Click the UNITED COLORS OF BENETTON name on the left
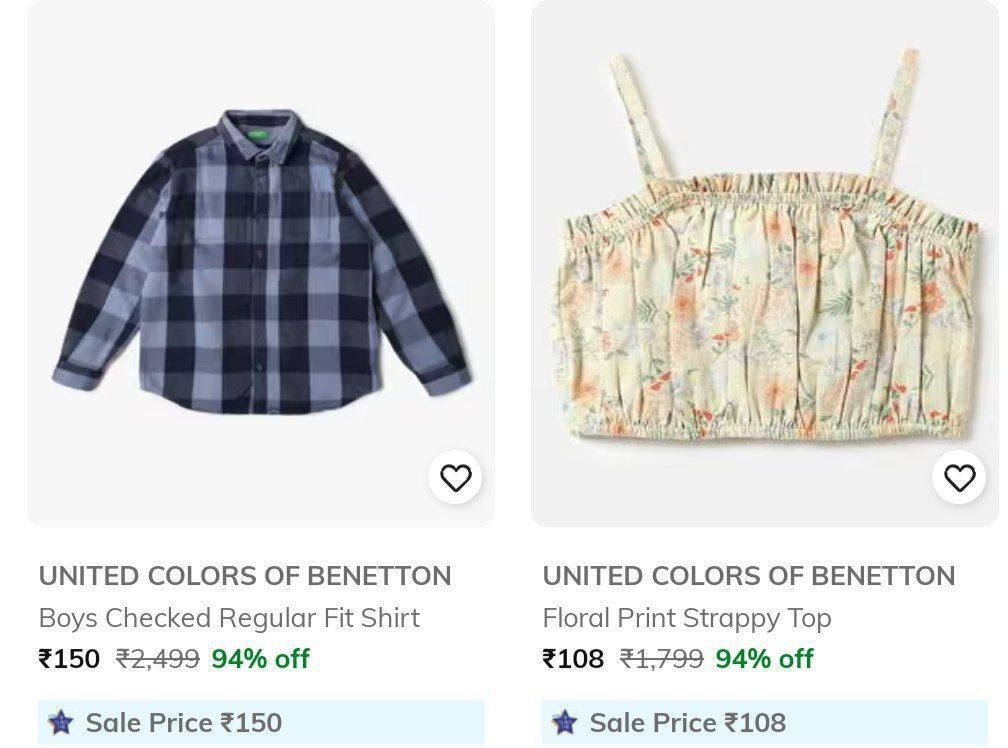This screenshot has height=748, width=1008. (244, 575)
